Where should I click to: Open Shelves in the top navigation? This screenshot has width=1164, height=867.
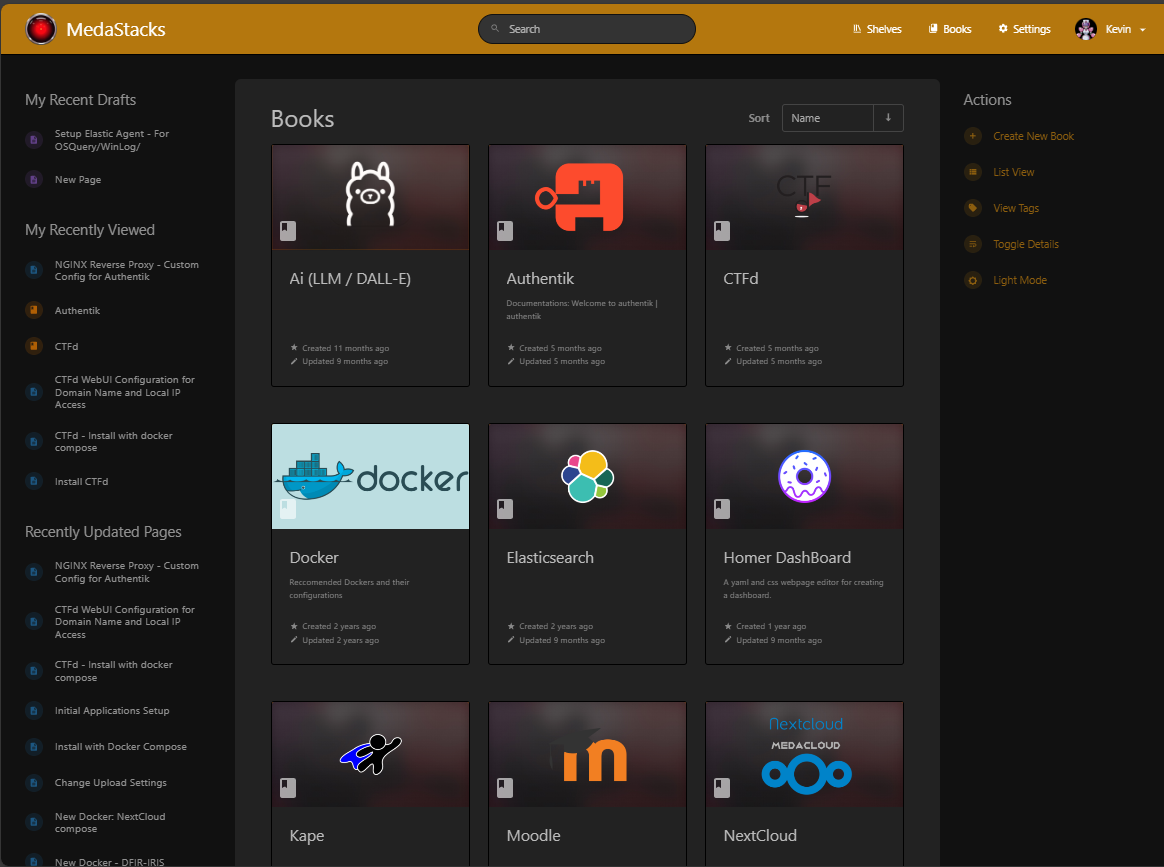coord(877,29)
